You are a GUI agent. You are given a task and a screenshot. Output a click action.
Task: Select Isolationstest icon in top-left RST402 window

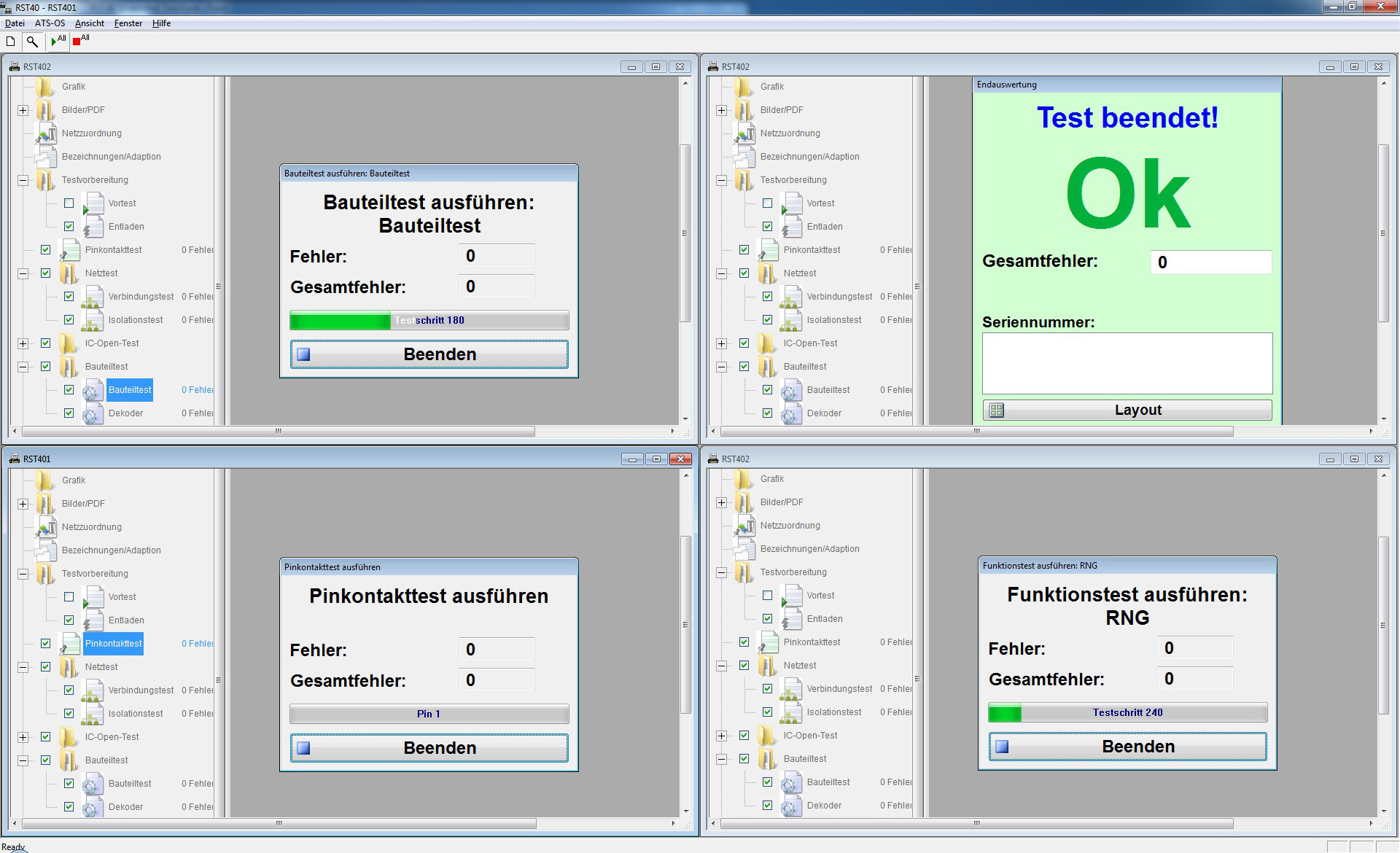(94, 320)
